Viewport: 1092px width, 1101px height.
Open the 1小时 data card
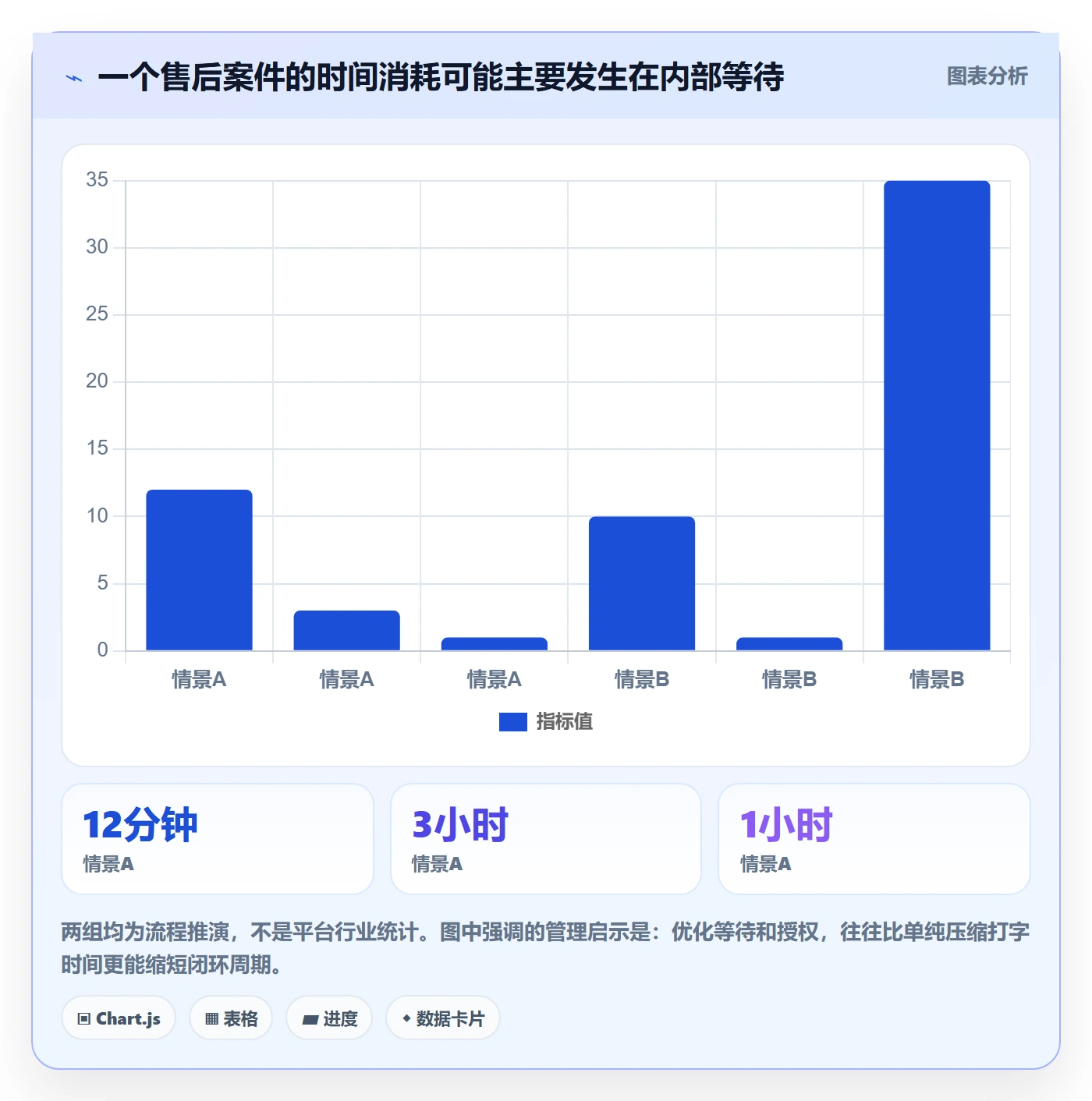coord(874,839)
